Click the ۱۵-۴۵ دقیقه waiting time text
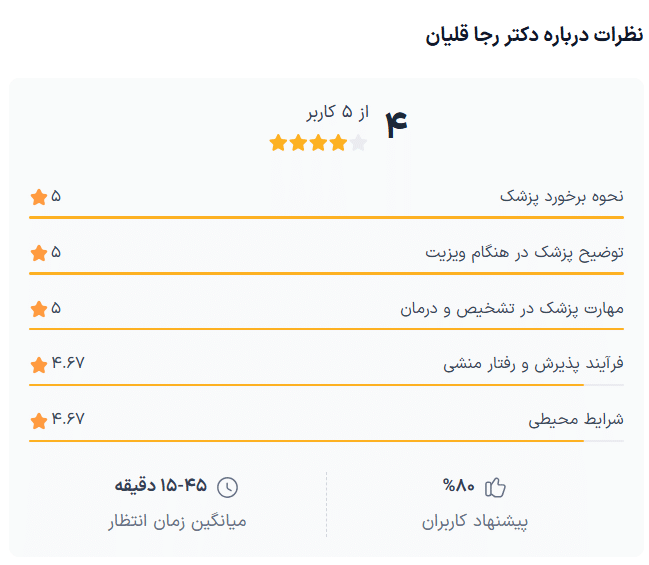 coord(161,487)
